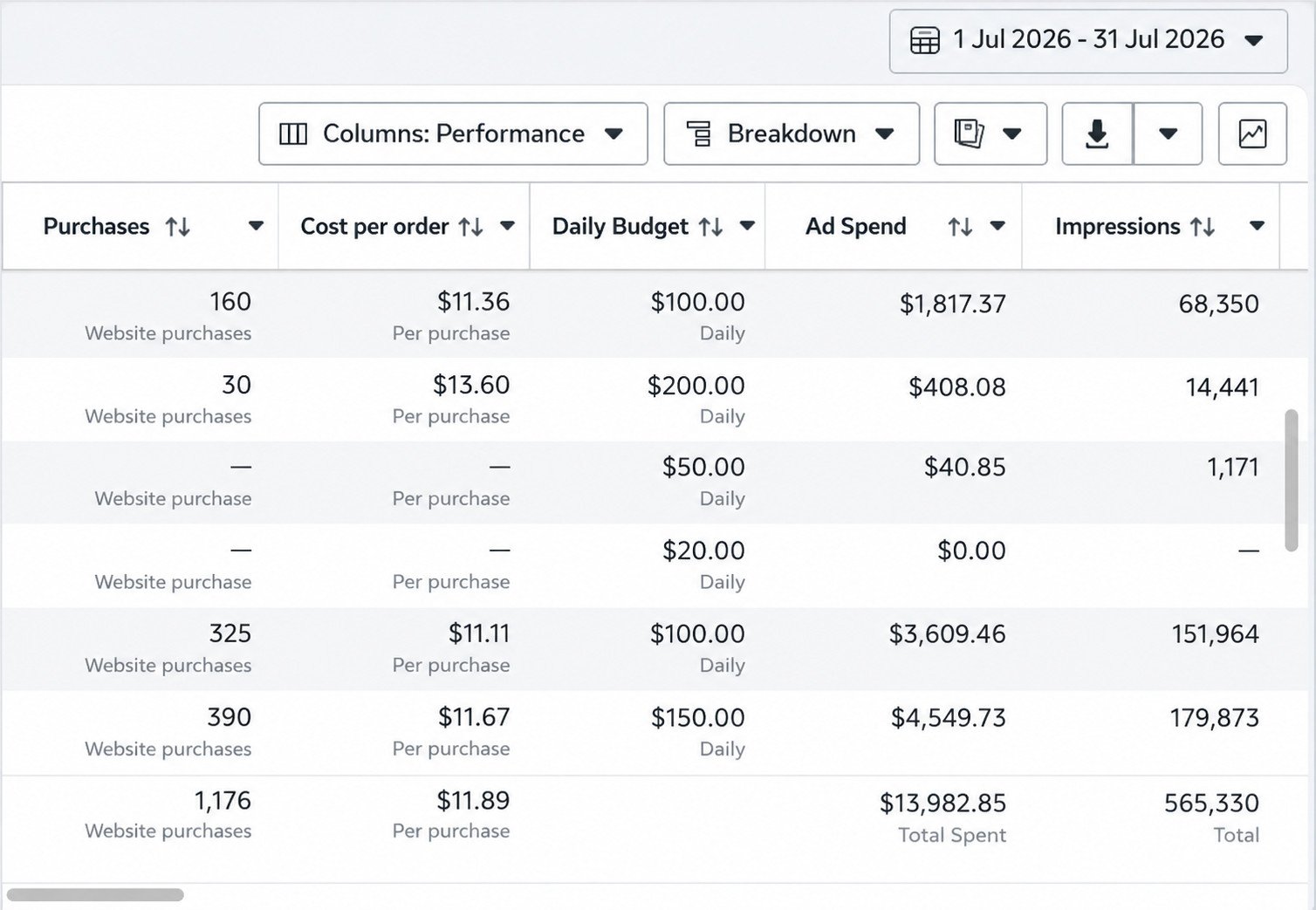The width and height of the screenshot is (1316, 910).
Task: Sort by Daily Budget arrows
Action: point(711,227)
